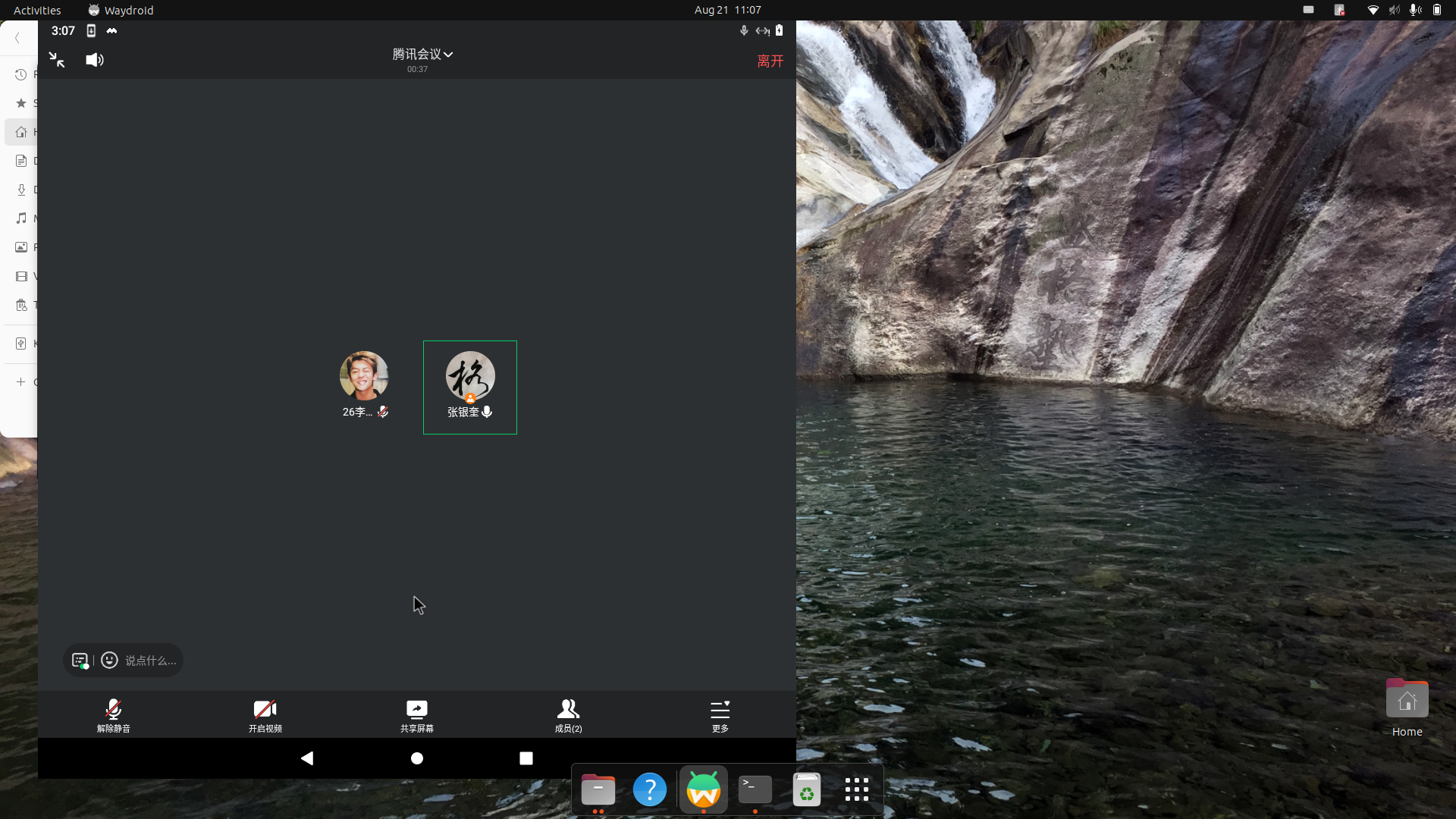The height and width of the screenshot is (819, 1456).
Task: Open Videos in the Files window sidebar
Action: coord(21,276)
